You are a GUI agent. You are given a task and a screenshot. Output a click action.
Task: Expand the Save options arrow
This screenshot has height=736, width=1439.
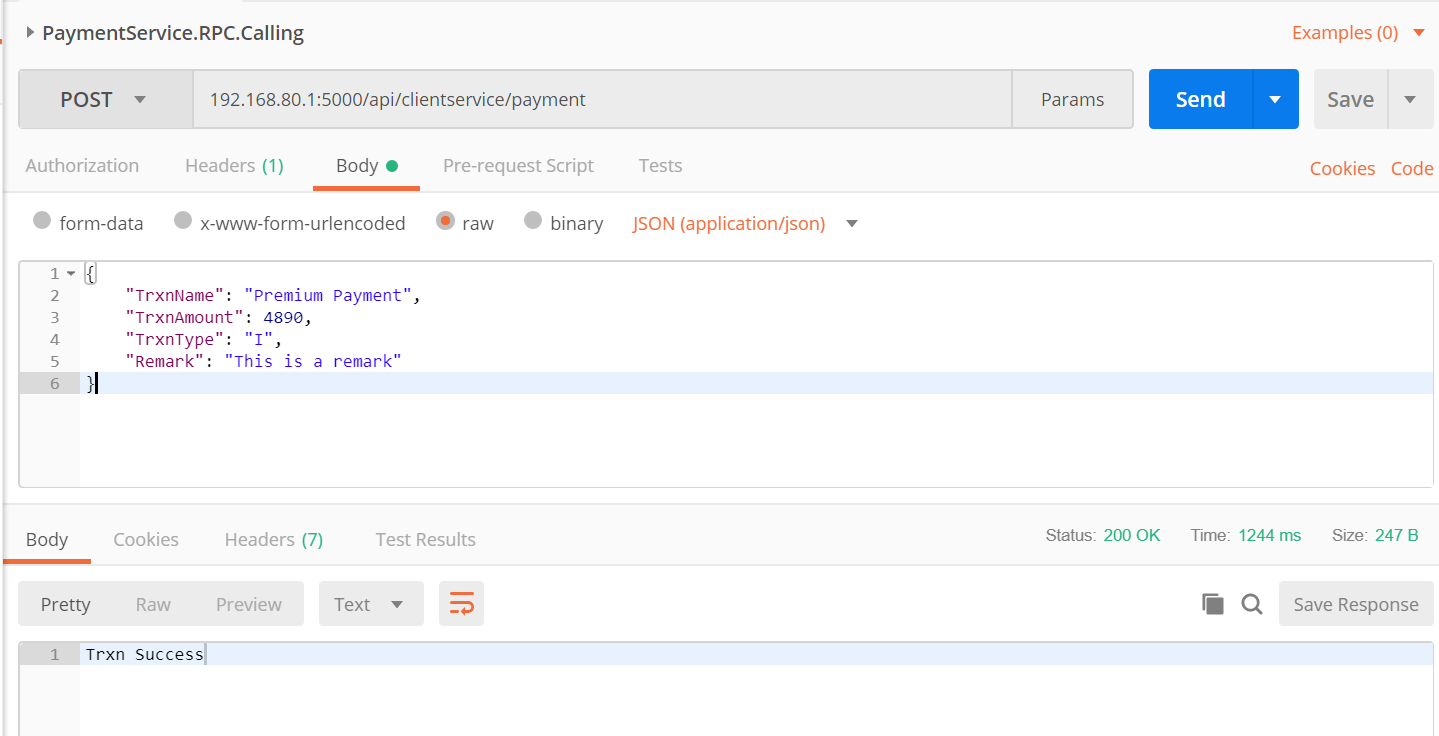[1410, 100]
